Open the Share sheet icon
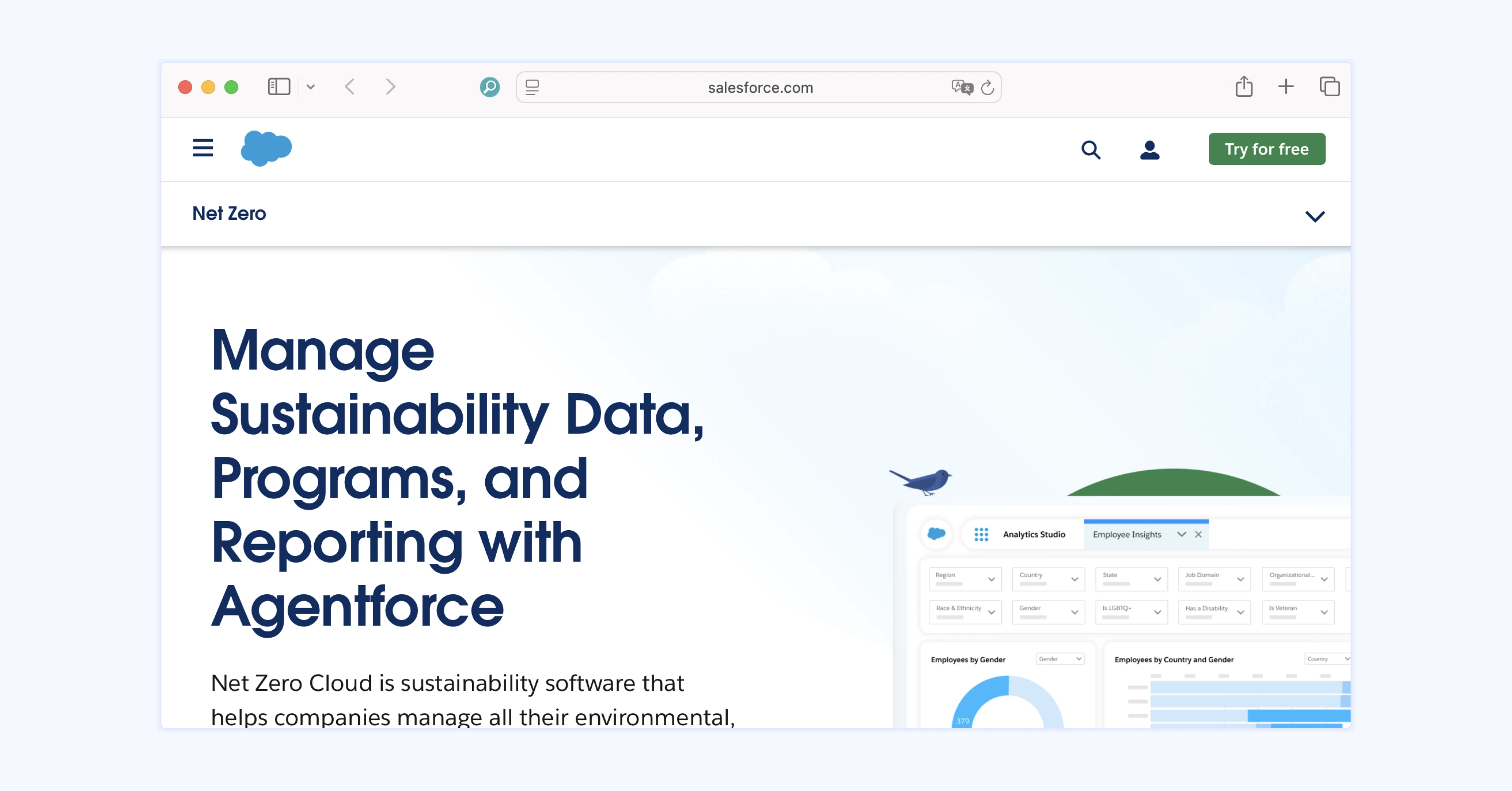The width and height of the screenshot is (1512, 791). [1244, 86]
